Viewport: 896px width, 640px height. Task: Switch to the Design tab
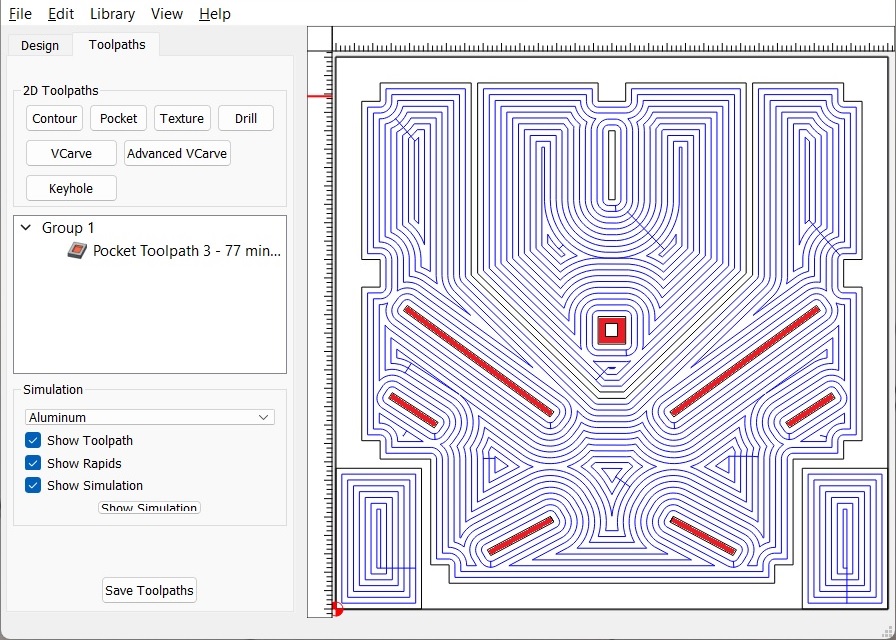[40, 45]
